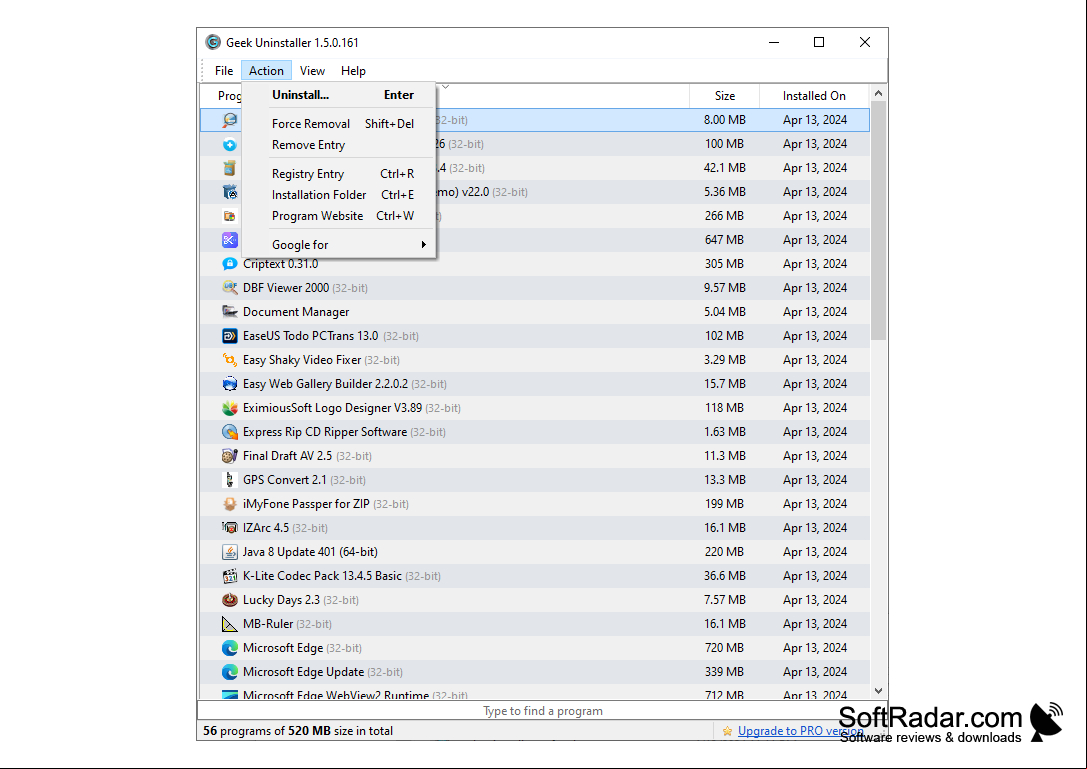Click the 9.57 MB size cell

coord(724,288)
